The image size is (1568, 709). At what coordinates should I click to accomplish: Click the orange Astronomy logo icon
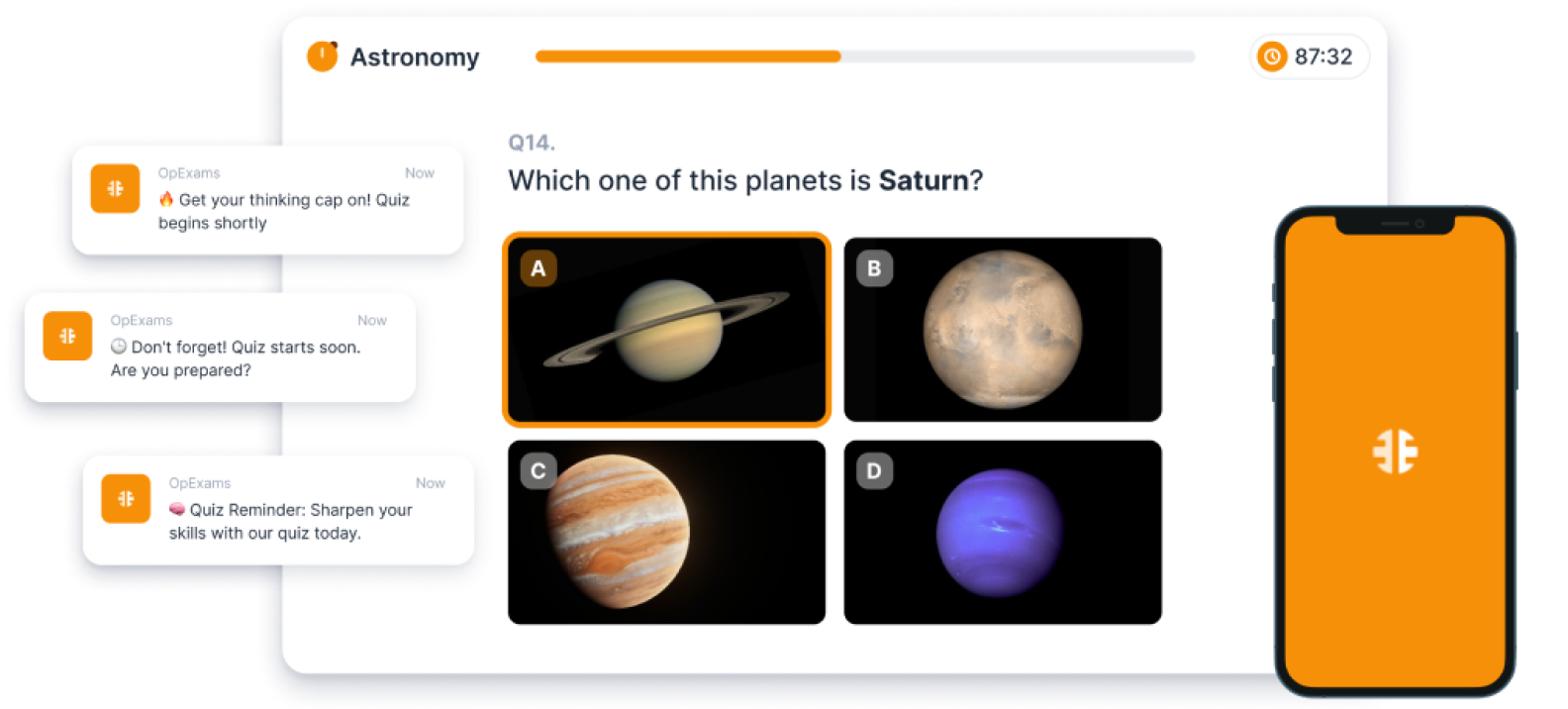322,56
